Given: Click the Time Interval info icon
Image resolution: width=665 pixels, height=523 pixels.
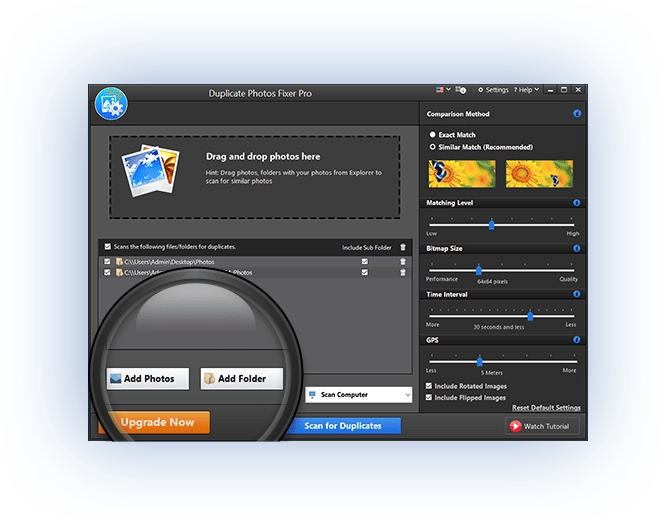Looking at the screenshot, I should [x=576, y=294].
